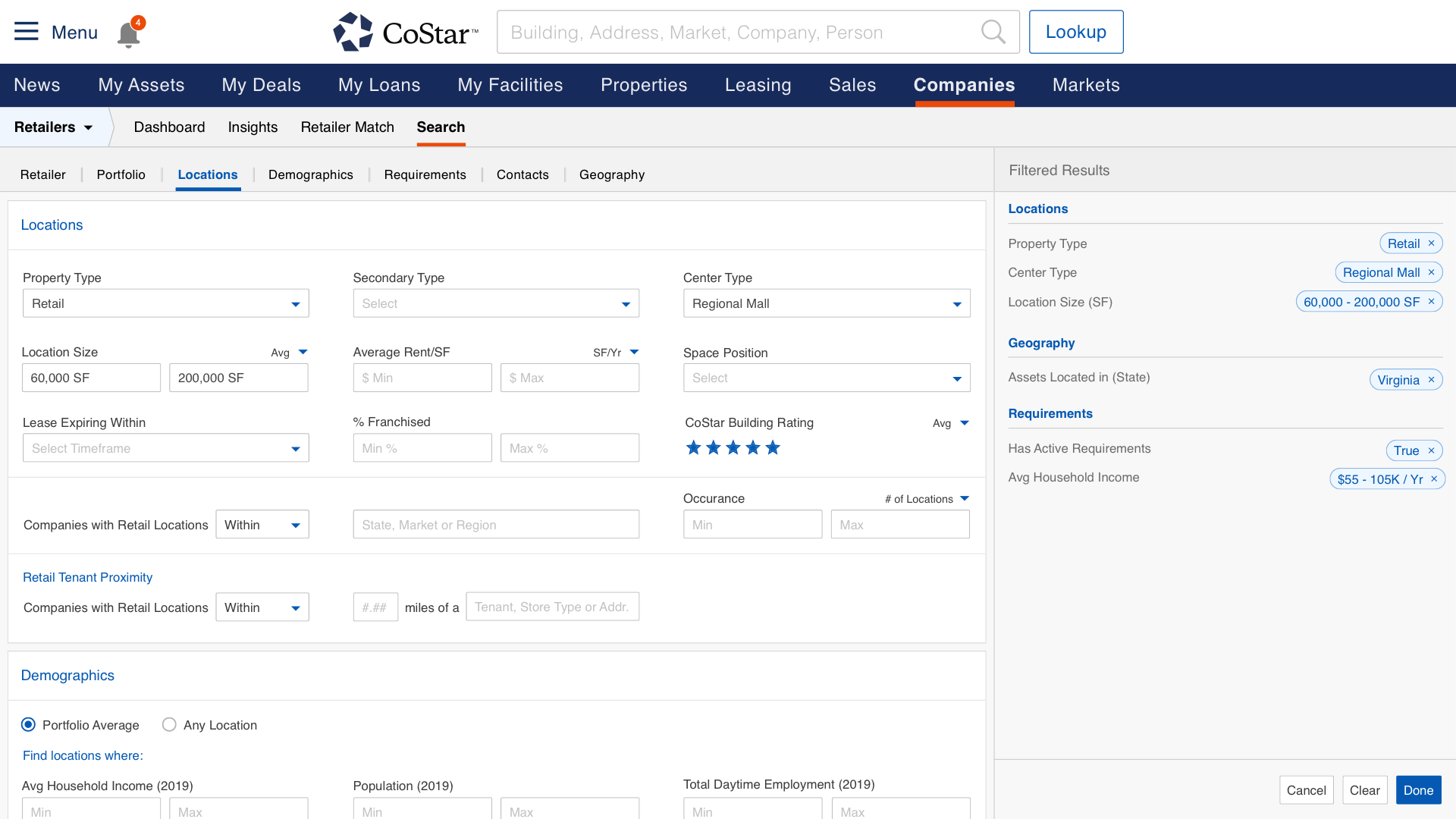Screen dimensions: 1456x819
Task: Open the Property Type dropdown
Action: click(165, 303)
